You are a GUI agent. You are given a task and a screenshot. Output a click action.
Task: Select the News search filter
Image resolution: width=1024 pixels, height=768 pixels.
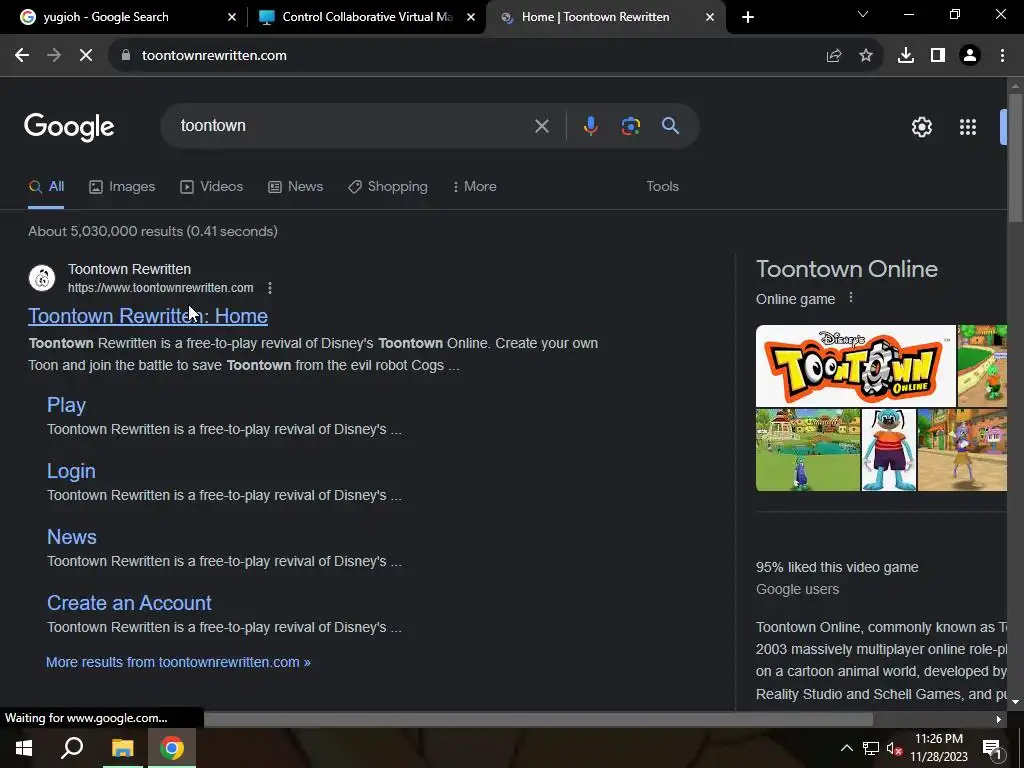(296, 187)
